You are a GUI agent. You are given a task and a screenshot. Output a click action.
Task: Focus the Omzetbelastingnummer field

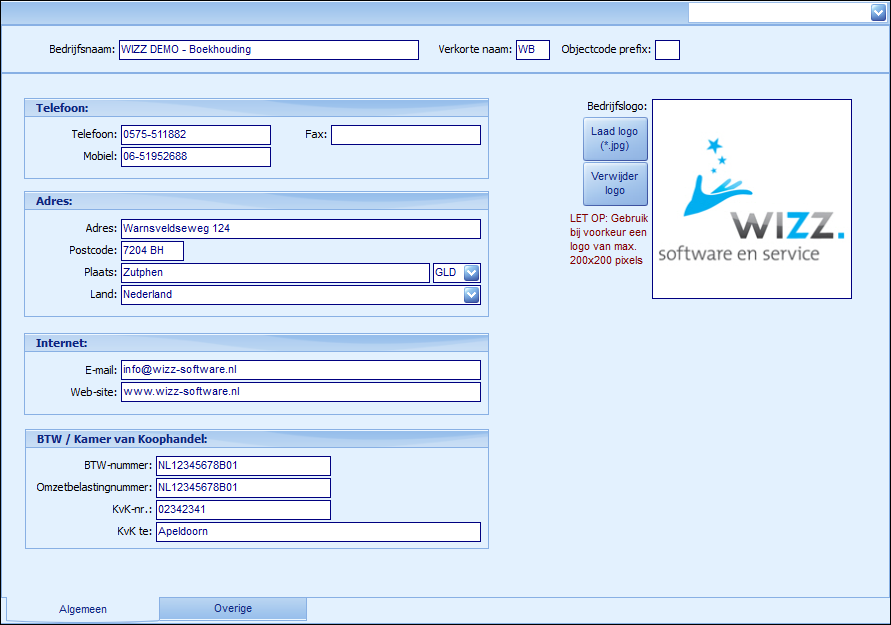click(x=243, y=488)
